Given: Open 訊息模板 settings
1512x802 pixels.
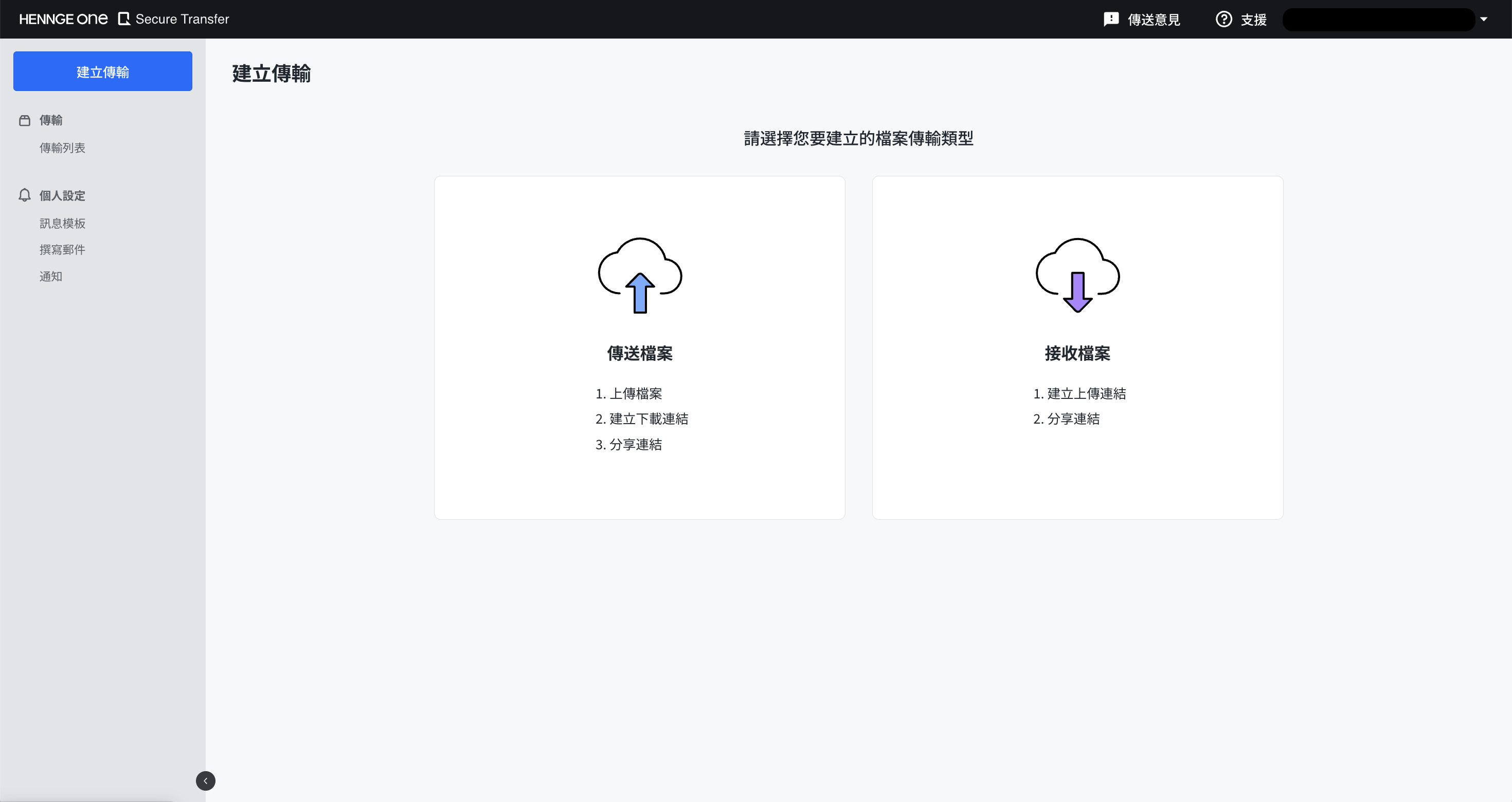Looking at the screenshot, I should pyautogui.click(x=62, y=224).
